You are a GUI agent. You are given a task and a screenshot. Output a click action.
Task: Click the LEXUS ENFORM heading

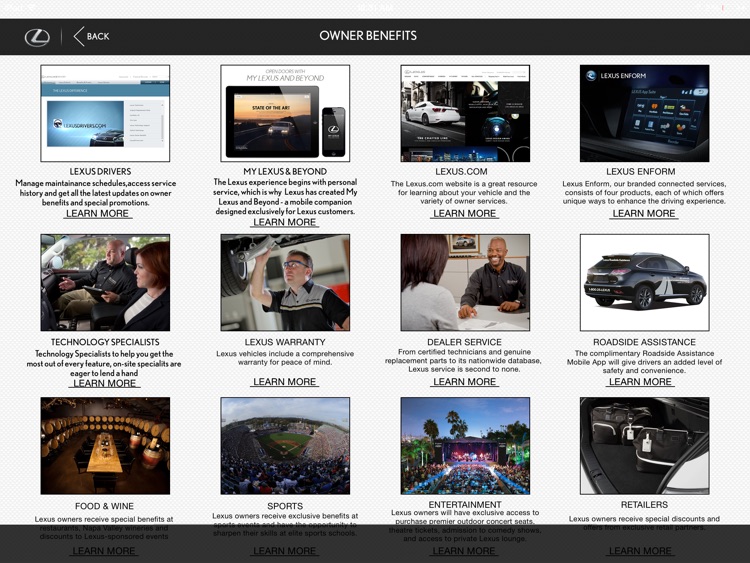click(641, 172)
